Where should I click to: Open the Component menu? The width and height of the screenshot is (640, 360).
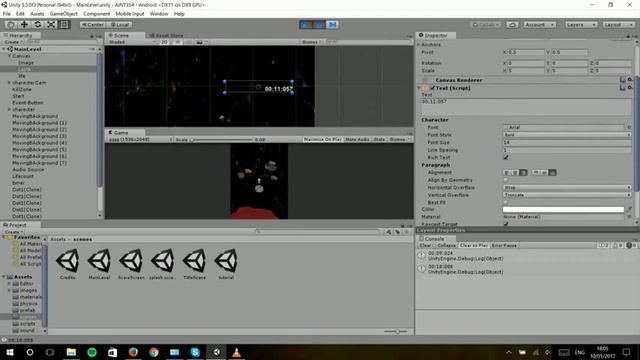click(x=96, y=13)
